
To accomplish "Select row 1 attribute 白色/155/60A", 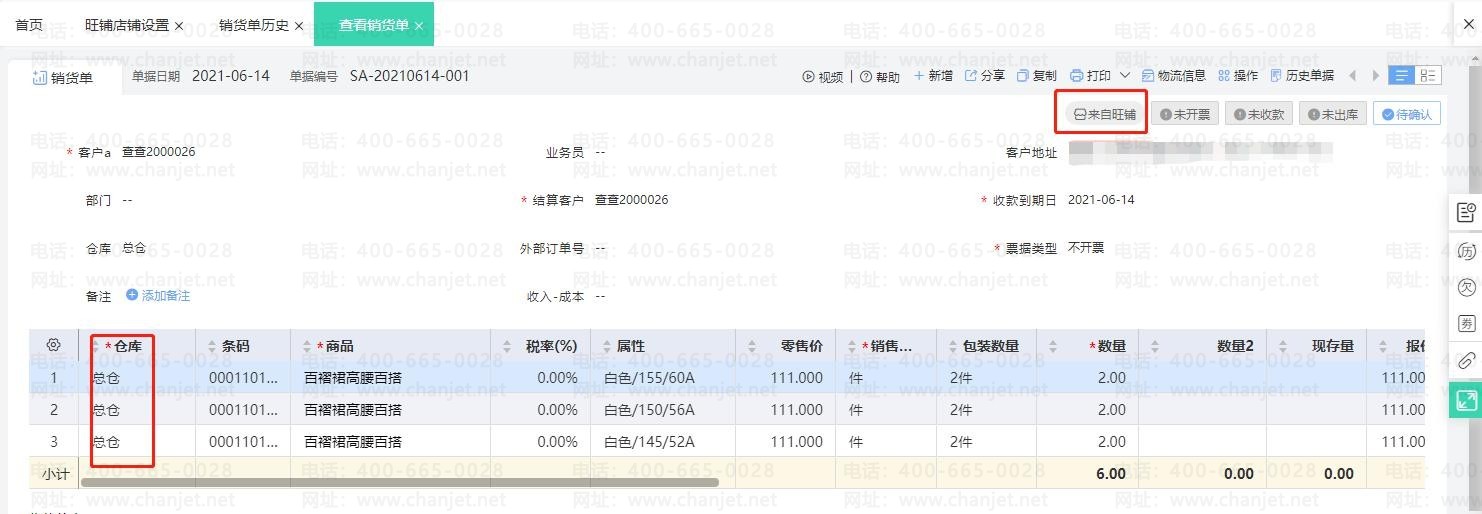I will [x=649, y=378].
